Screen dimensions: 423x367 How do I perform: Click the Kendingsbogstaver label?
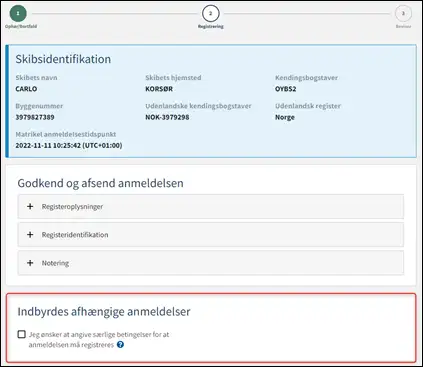click(x=306, y=78)
